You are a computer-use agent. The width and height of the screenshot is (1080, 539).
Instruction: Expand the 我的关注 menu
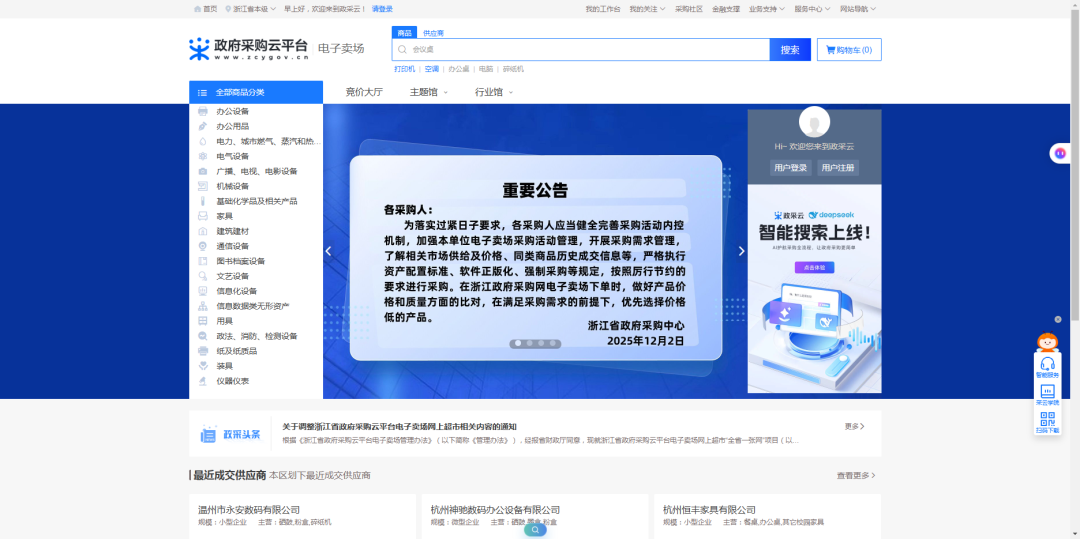tap(647, 9)
